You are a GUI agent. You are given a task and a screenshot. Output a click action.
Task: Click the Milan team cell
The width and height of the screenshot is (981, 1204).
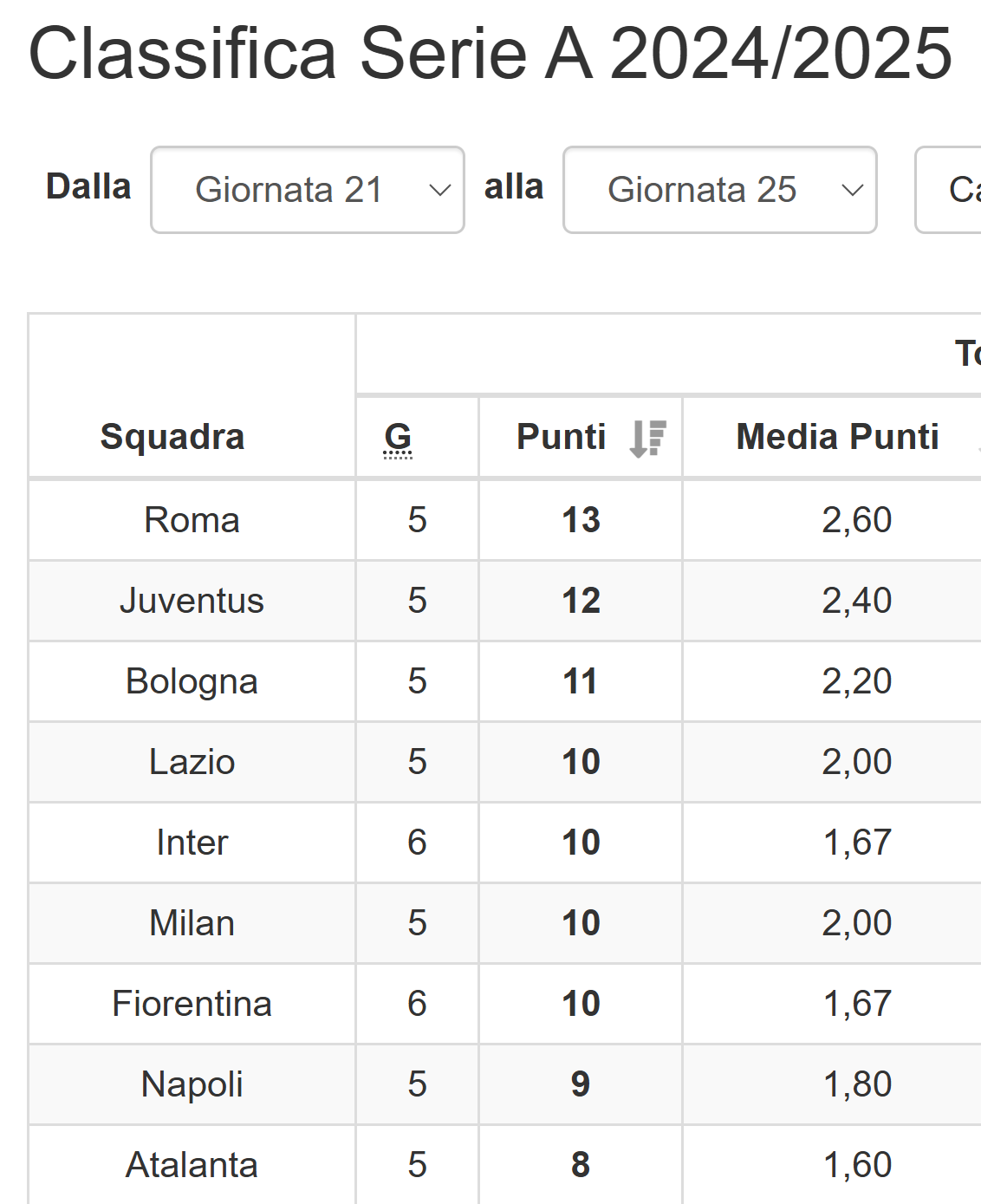pyautogui.click(x=192, y=923)
